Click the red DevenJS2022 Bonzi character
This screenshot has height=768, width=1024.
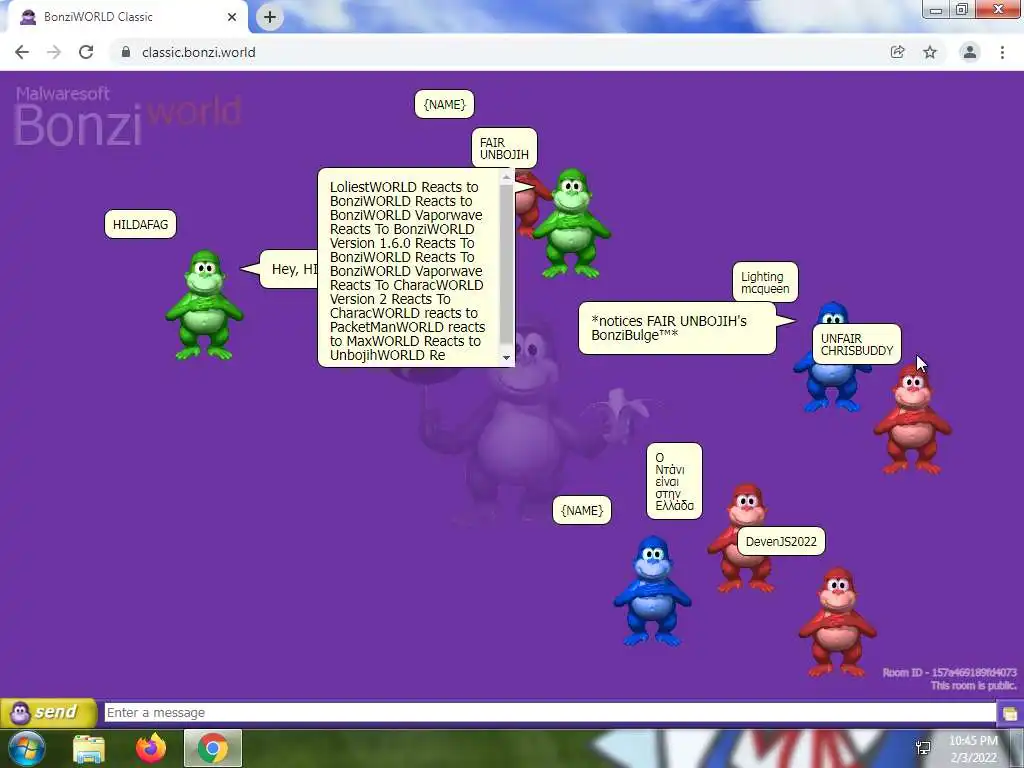click(x=837, y=622)
